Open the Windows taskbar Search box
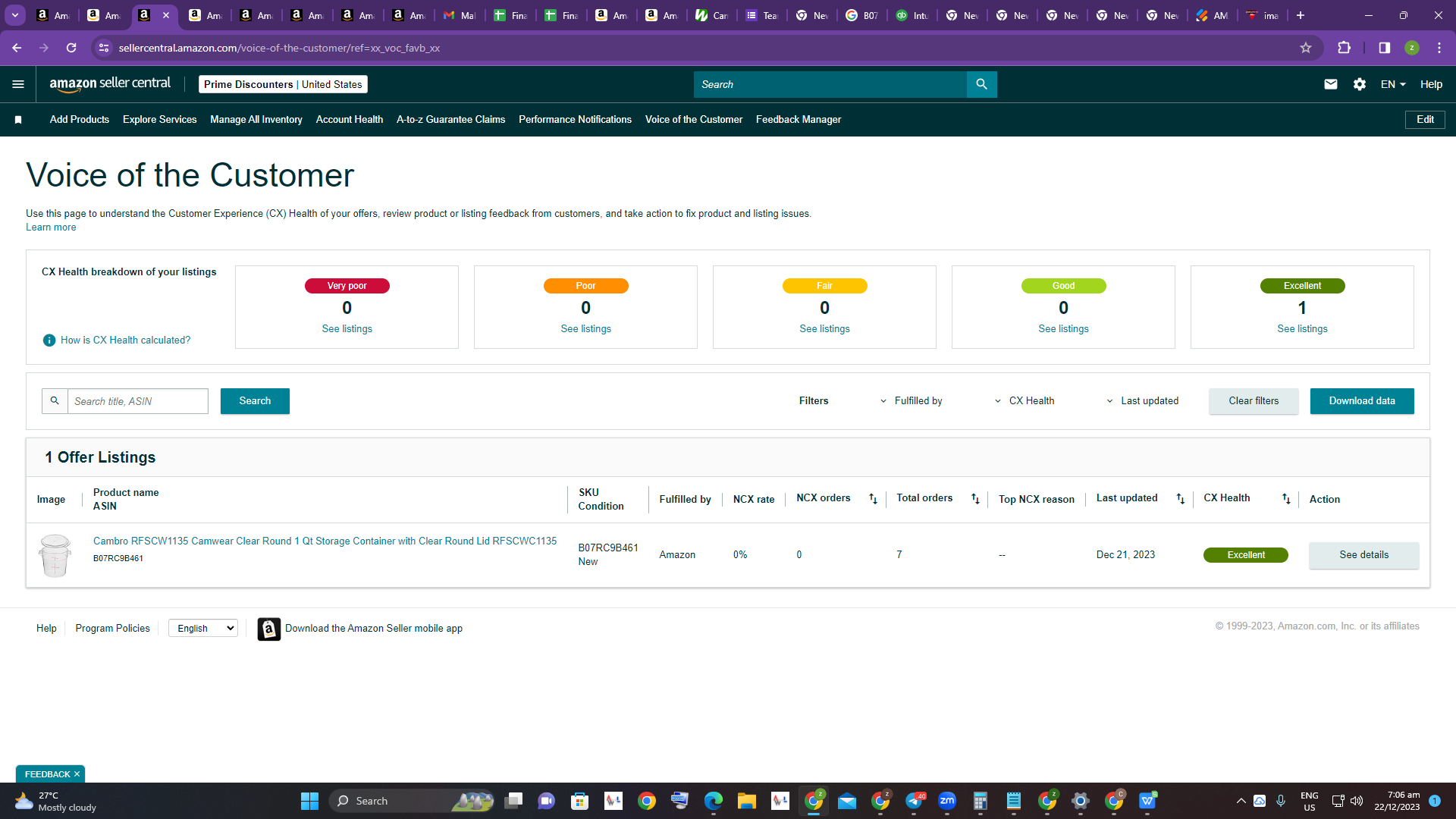The image size is (1456, 819). click(x=412, y=801)
